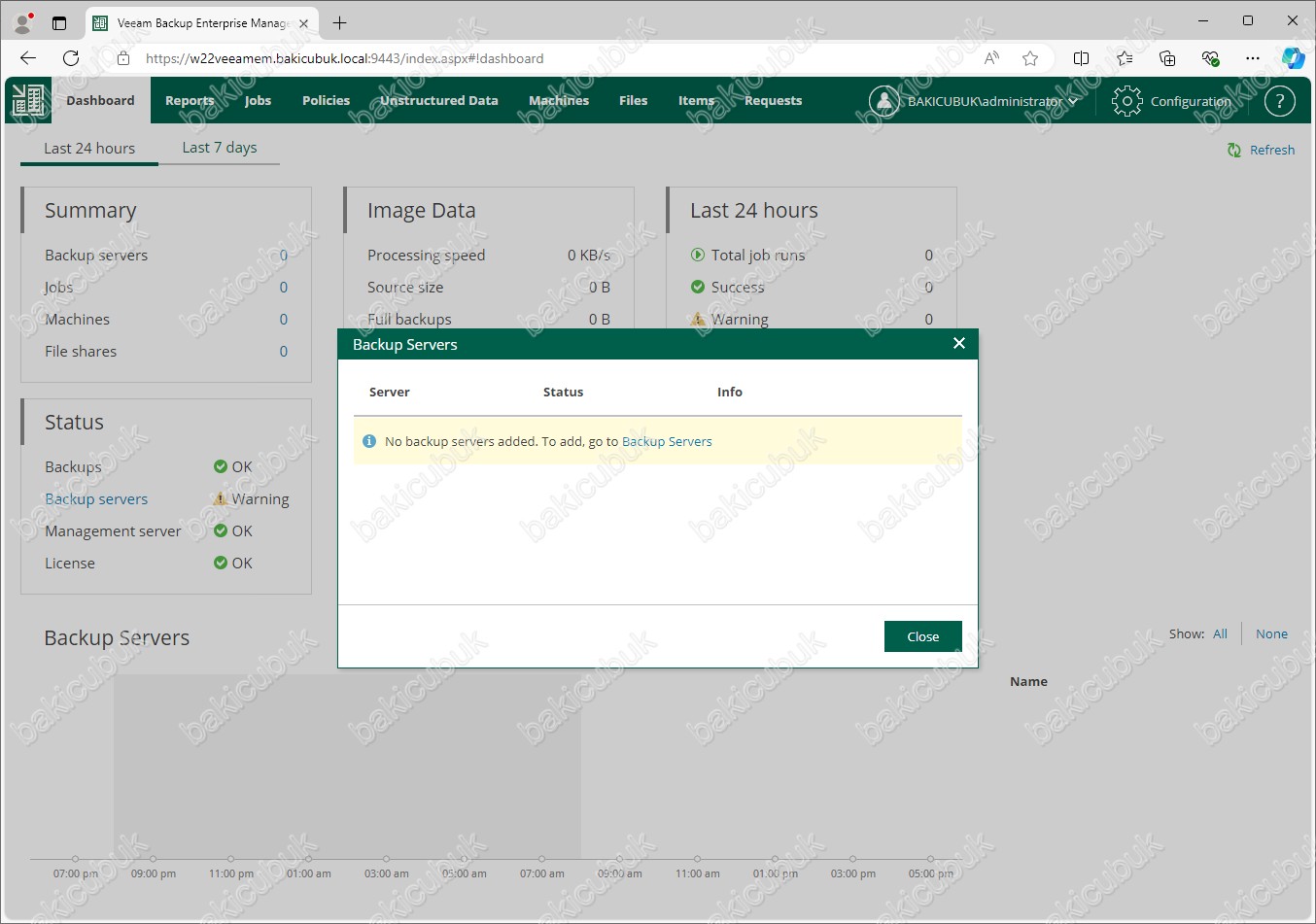Open browser collections icon
The height and width of the screenshot is (924, 1316).
pos(1167,58)
